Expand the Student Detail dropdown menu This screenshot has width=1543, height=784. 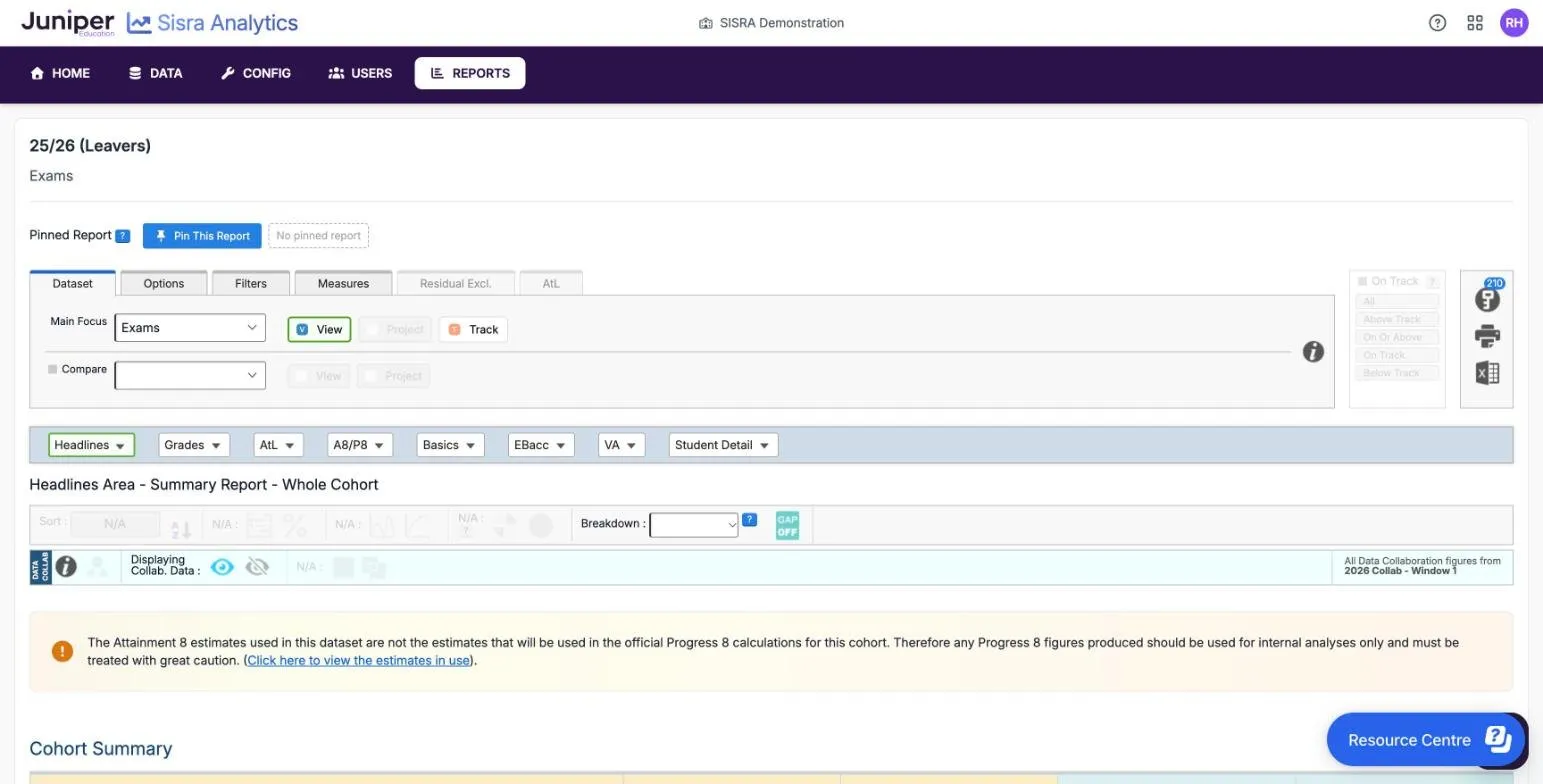(x=723, y=445)
